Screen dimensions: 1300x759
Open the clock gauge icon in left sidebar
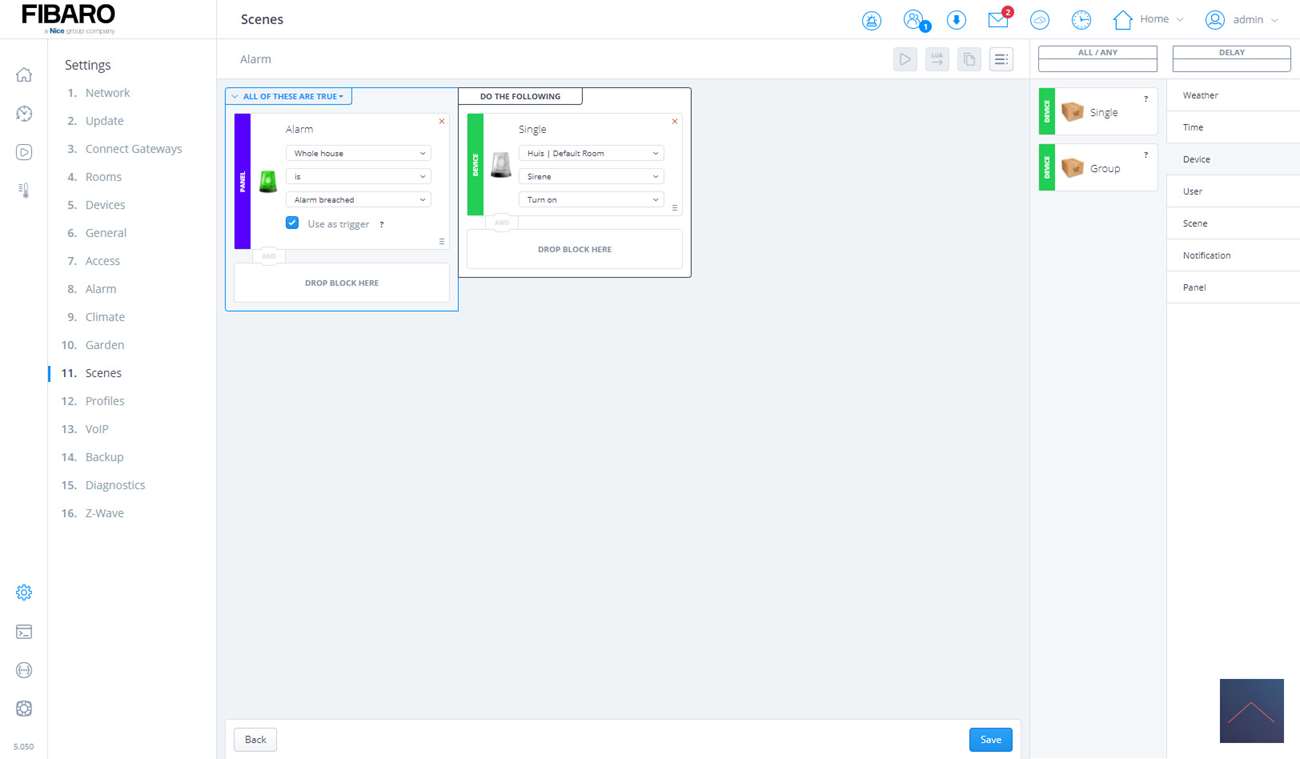click(x=24, y=114)
